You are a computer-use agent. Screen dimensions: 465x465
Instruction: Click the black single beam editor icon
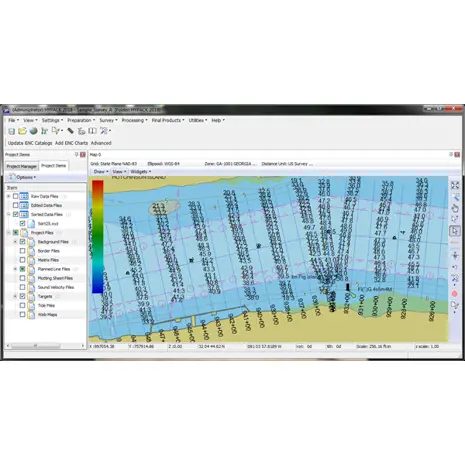coord(70,131)
